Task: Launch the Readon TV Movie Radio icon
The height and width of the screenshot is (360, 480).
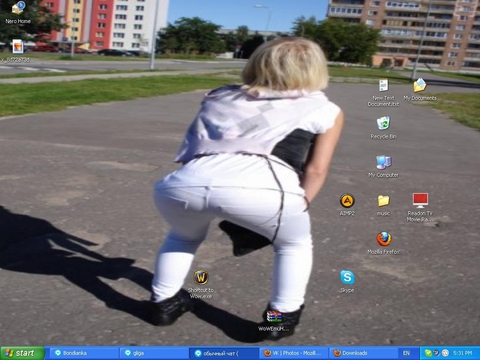Action: (420, 207)
